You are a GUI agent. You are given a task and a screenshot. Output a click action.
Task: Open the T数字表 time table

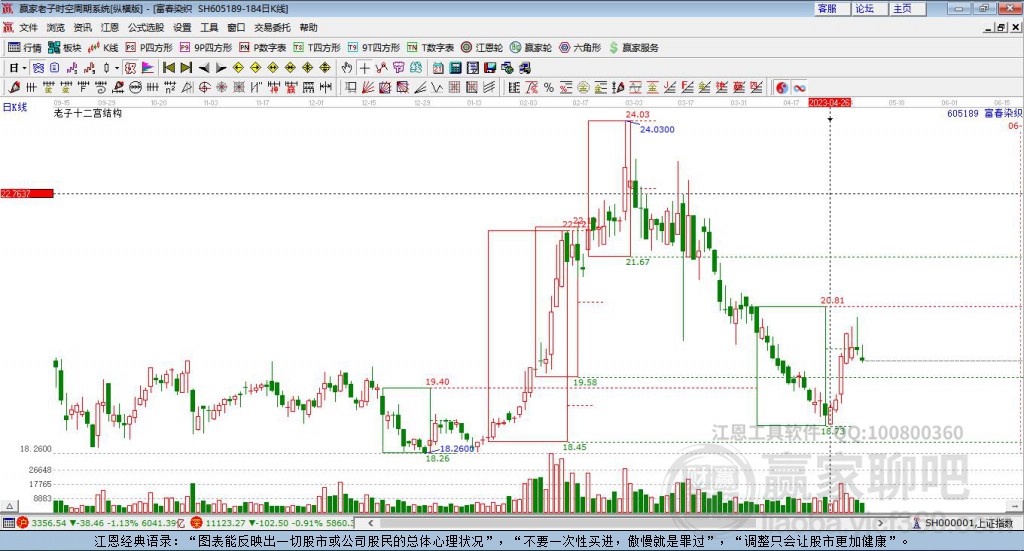[x=430, y=48]
